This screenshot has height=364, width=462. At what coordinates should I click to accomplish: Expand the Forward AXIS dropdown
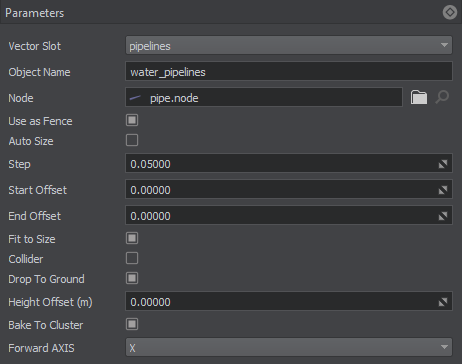[289, 347]
